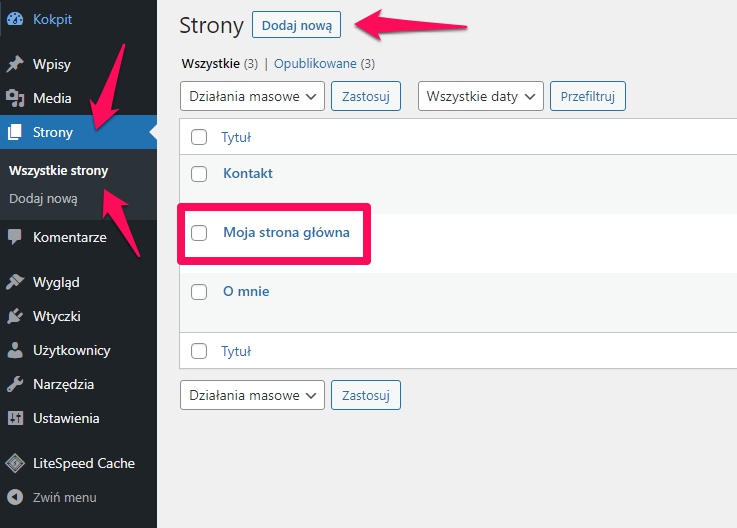Tick the checkbox next to Kontakt
737x528 pixels.
[199, 173]
